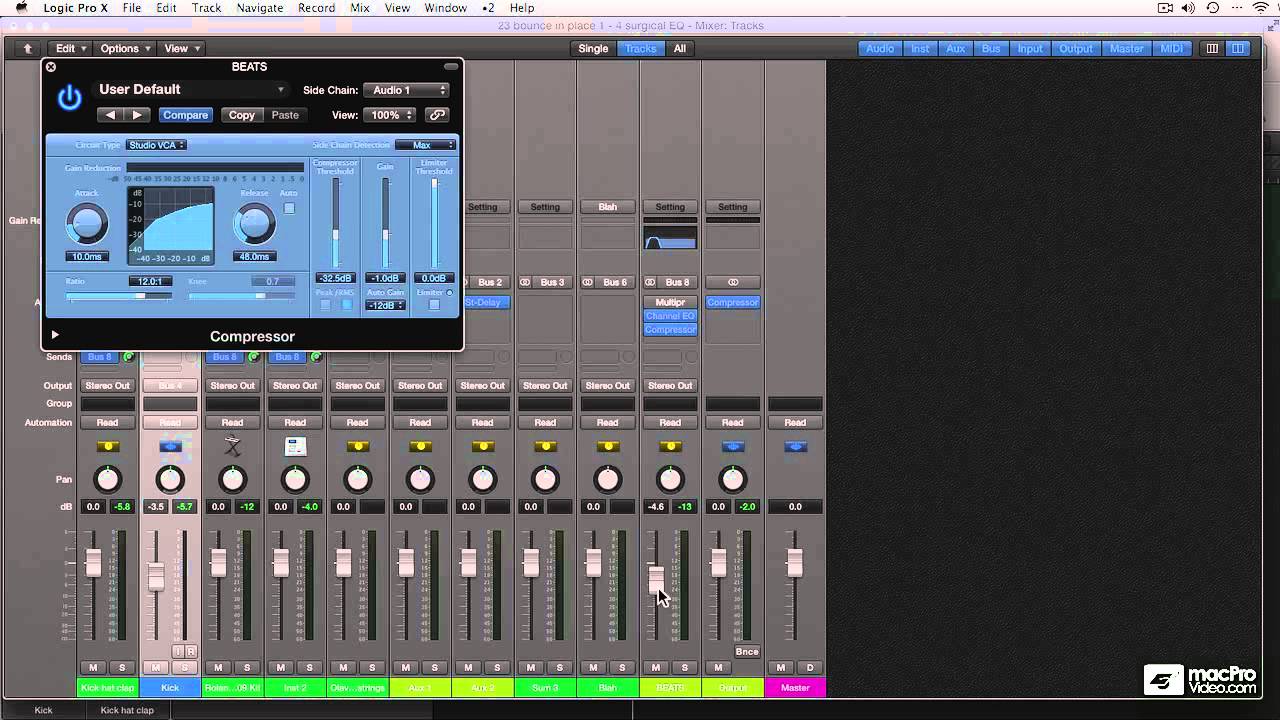1280x720 pixels.
Task: Open the Mix menu
Action: pos(360,8)
